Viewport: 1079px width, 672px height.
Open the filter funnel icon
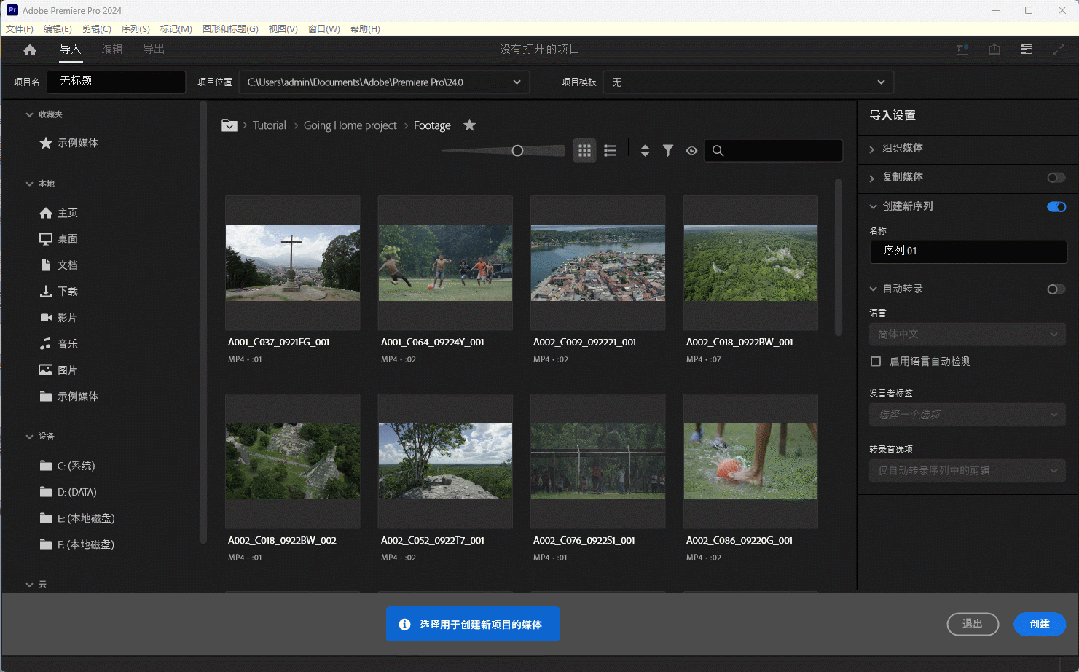point(668,151)
